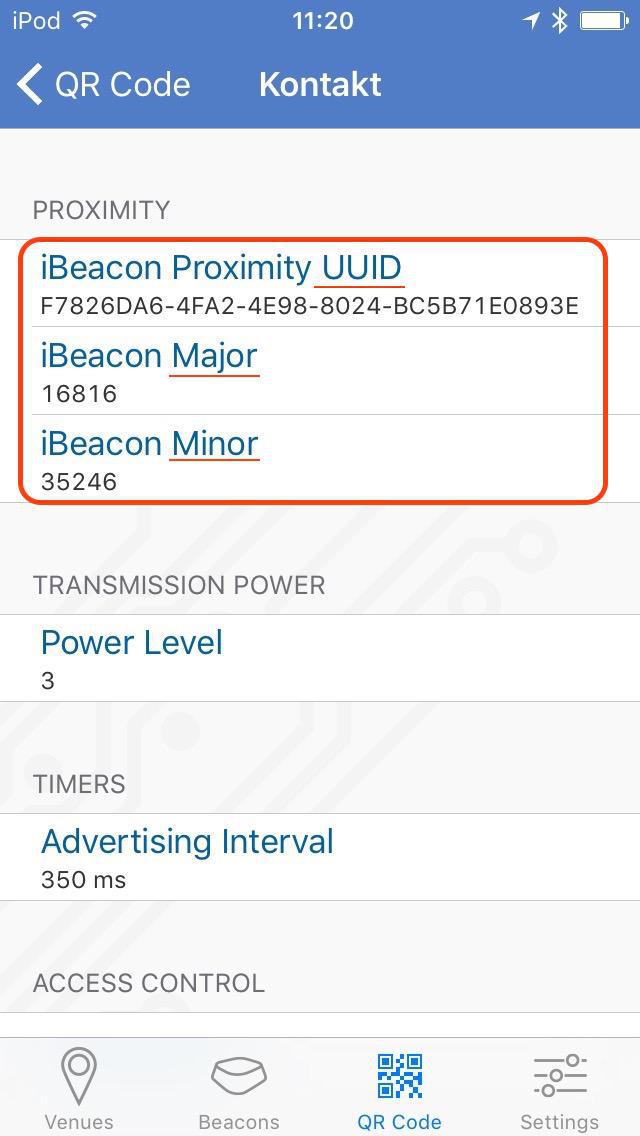
Task: Tap the 11:20 clock in status bar
Action: tap(322, 21)
